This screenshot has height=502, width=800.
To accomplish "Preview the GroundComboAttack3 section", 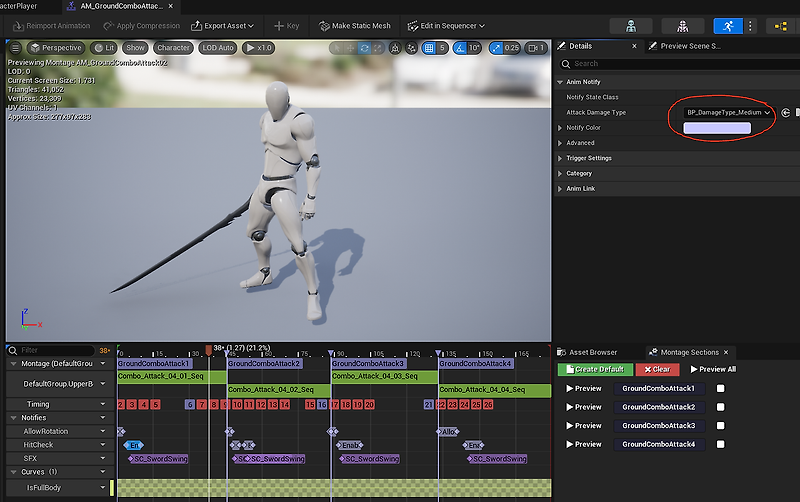I will tap(584, 426).
